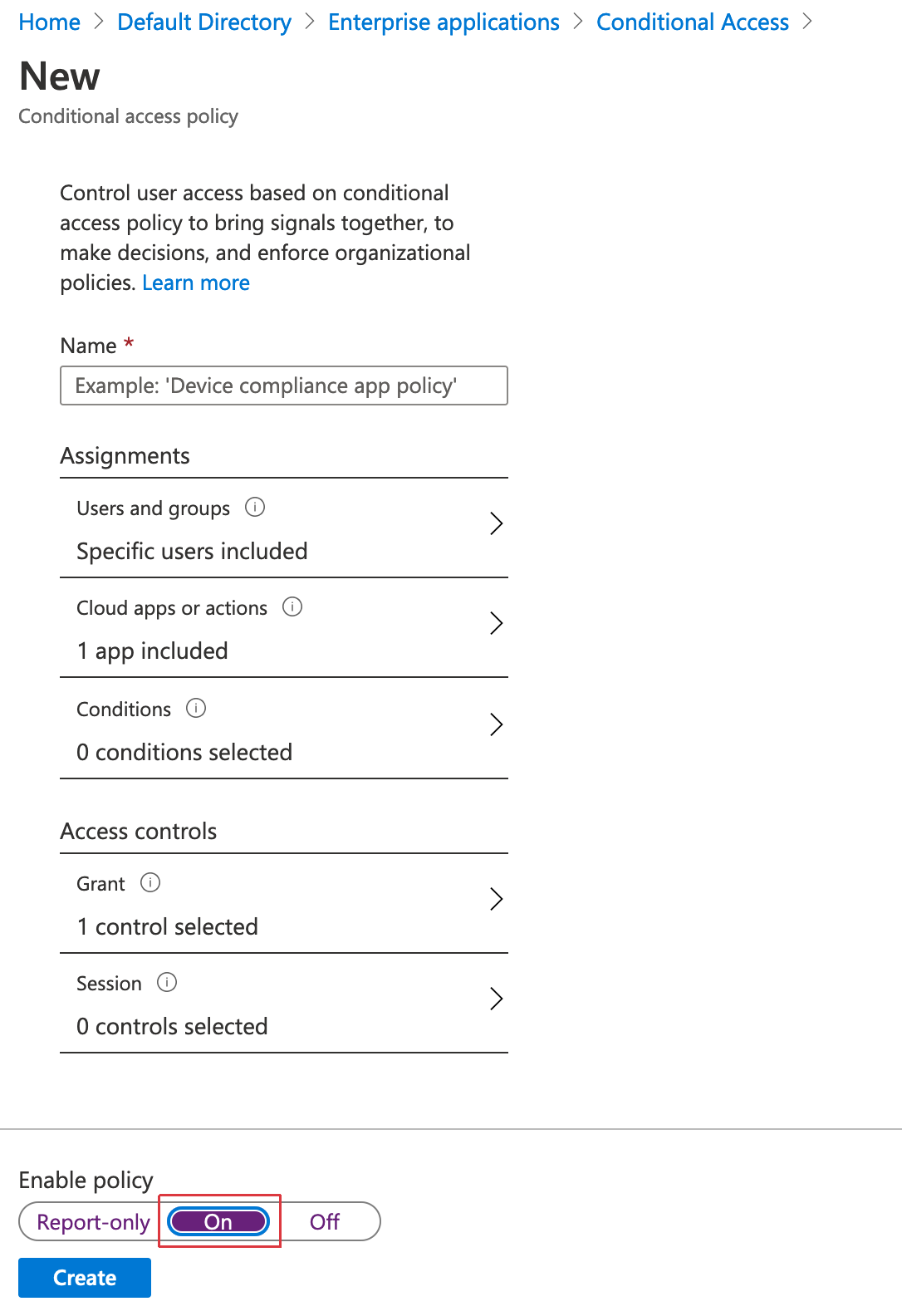Click the Grant info icon
Image resolution: width=902 pixels, height=1316 pixels.
coord(150,883)
